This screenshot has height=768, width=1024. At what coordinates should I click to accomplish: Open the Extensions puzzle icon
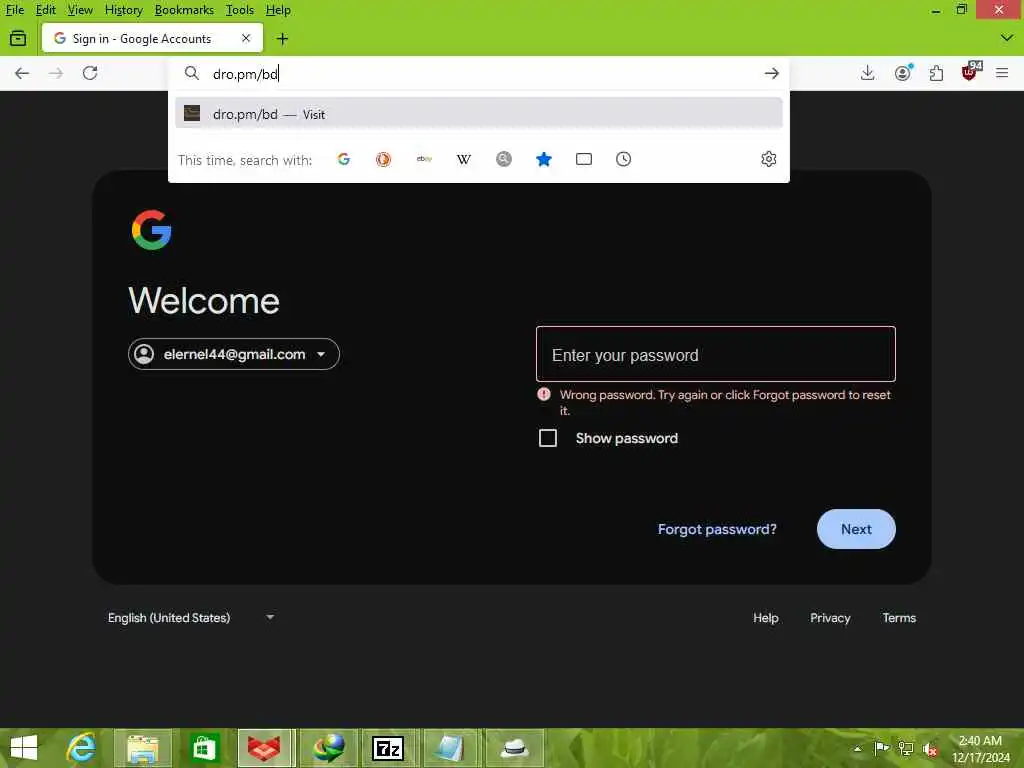pos(936,73)
